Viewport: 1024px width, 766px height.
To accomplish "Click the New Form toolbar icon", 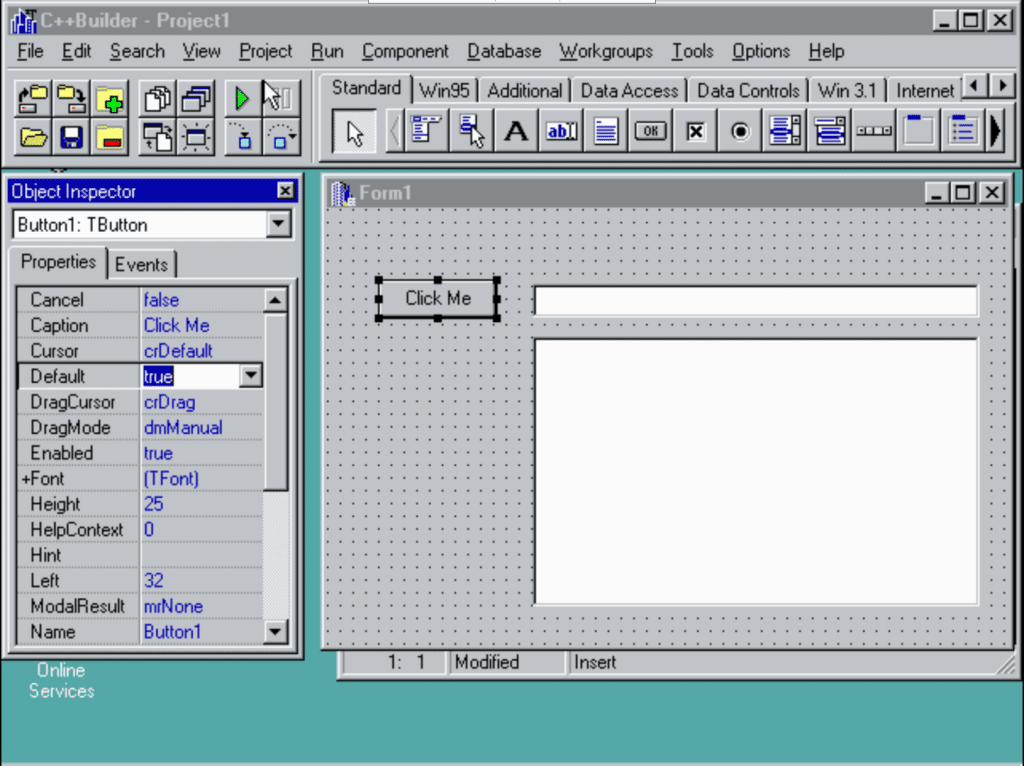I will [195, 137].
